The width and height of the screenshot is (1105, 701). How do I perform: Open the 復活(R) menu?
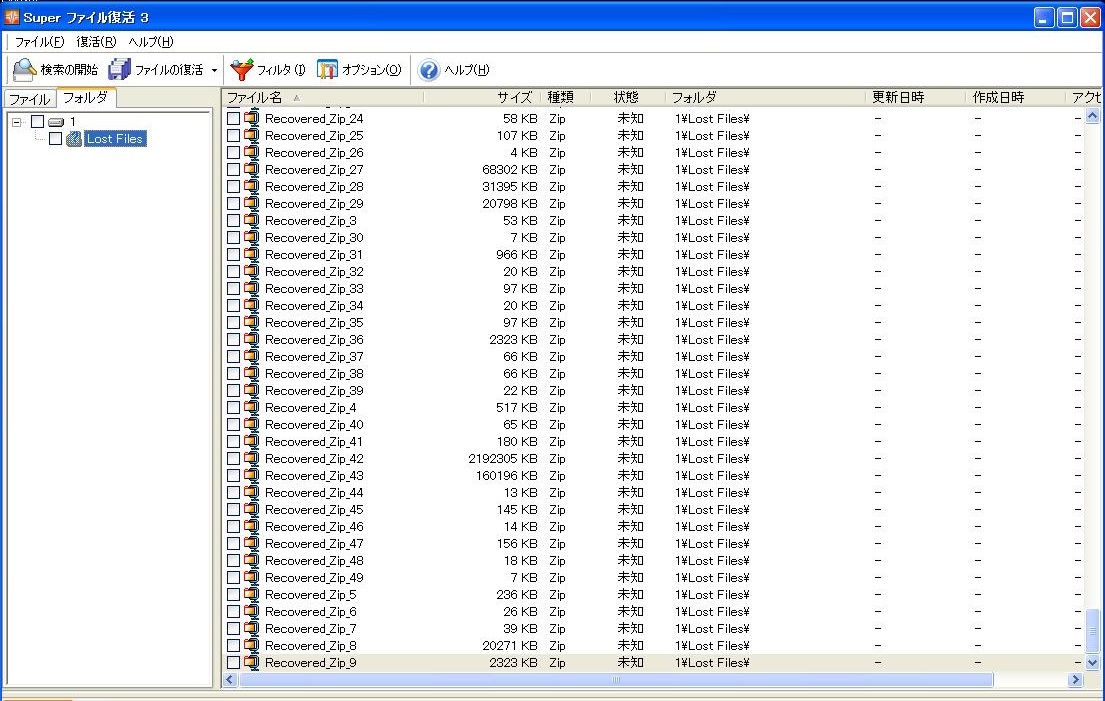pyautogui.click(x=96, y=42)
